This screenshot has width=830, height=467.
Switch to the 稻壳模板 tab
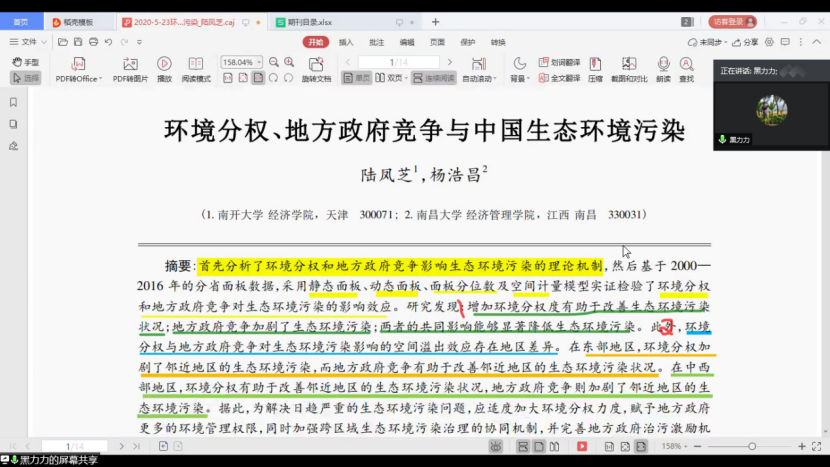click(x=78, y=22)
